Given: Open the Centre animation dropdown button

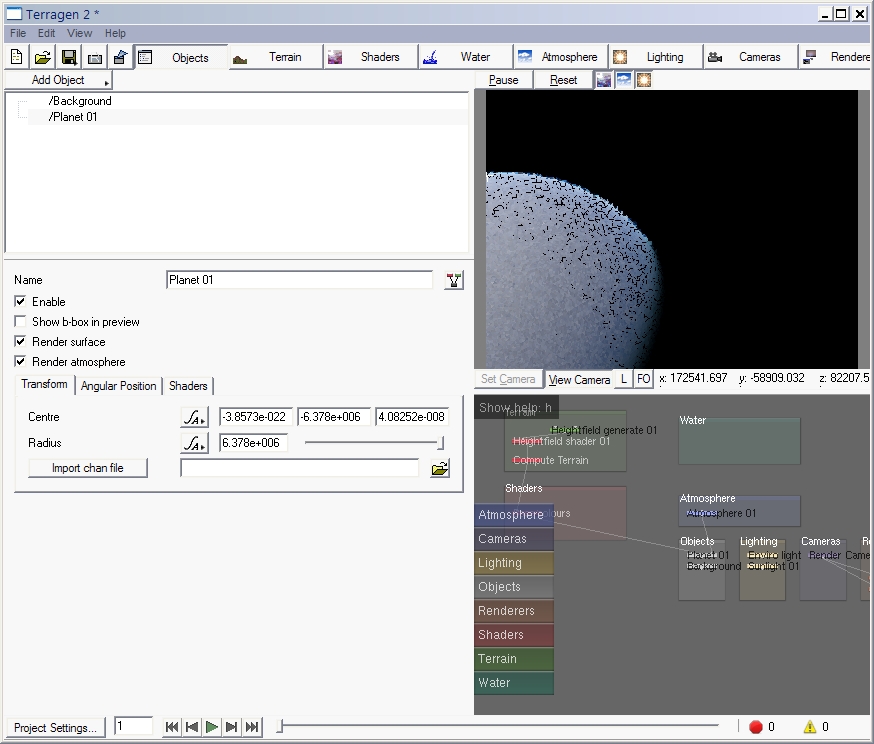Looking at the screenshot, I should [x=193, y=417].
